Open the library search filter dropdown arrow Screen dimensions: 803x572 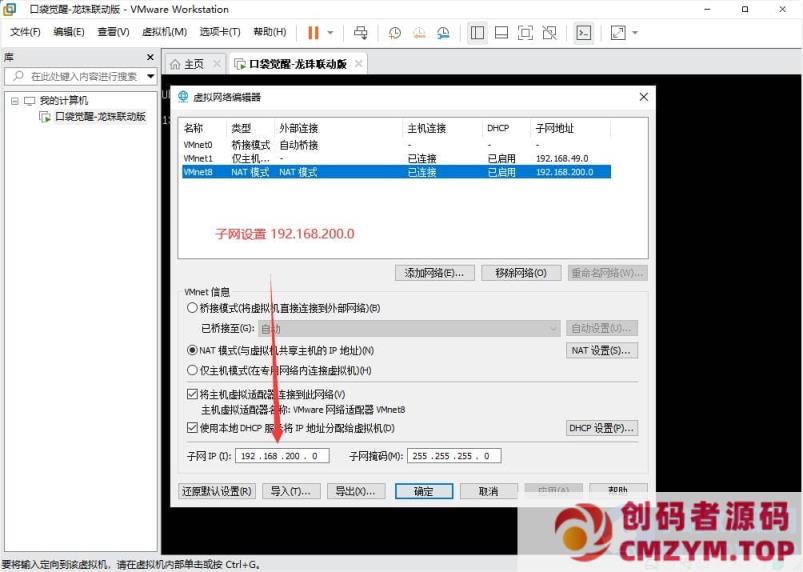(x=151, y=76)
